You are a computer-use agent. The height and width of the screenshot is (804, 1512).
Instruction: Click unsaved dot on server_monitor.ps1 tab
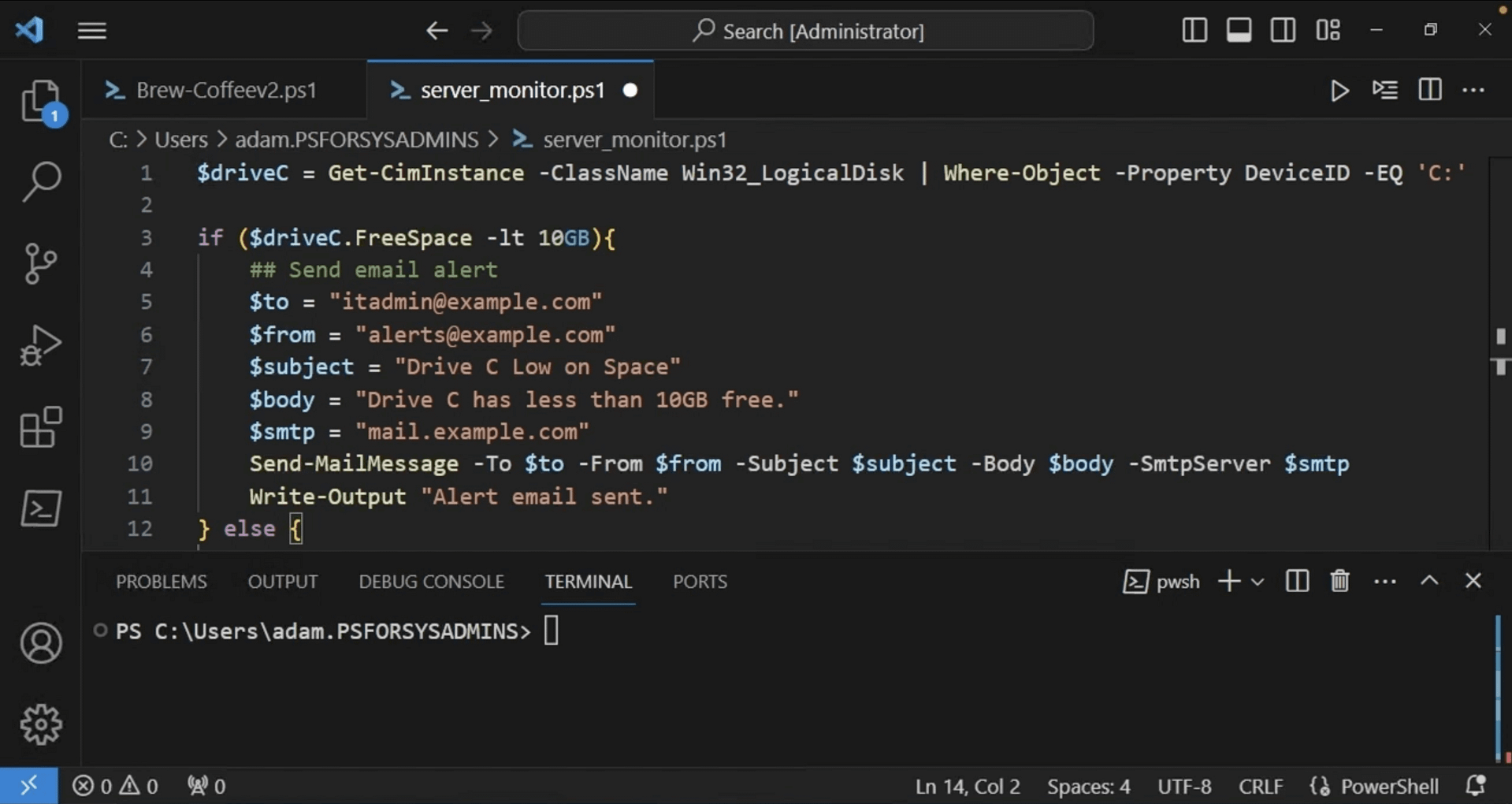(630, 91)
